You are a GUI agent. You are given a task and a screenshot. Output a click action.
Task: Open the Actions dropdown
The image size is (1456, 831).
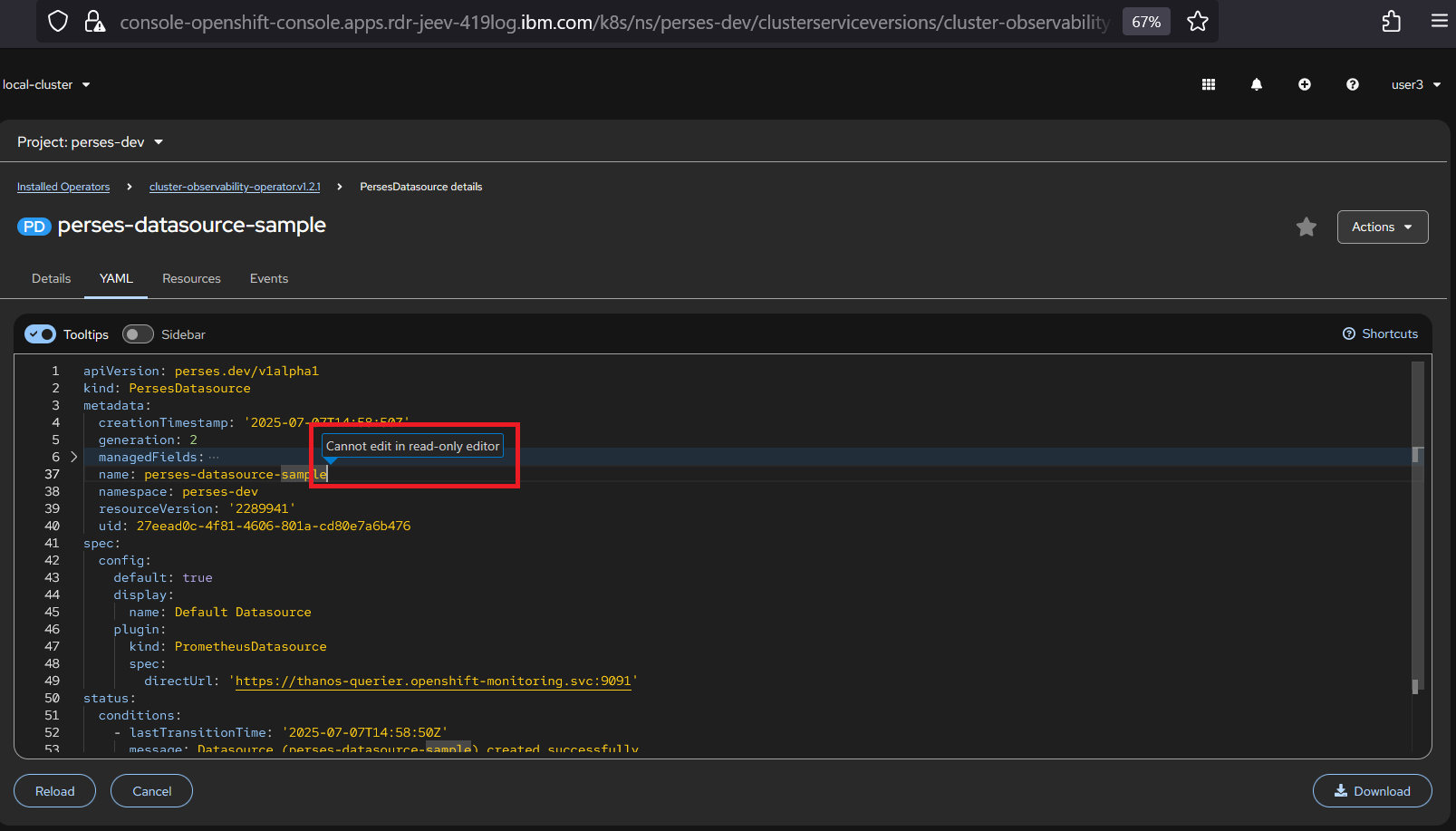click(1383, 227)
